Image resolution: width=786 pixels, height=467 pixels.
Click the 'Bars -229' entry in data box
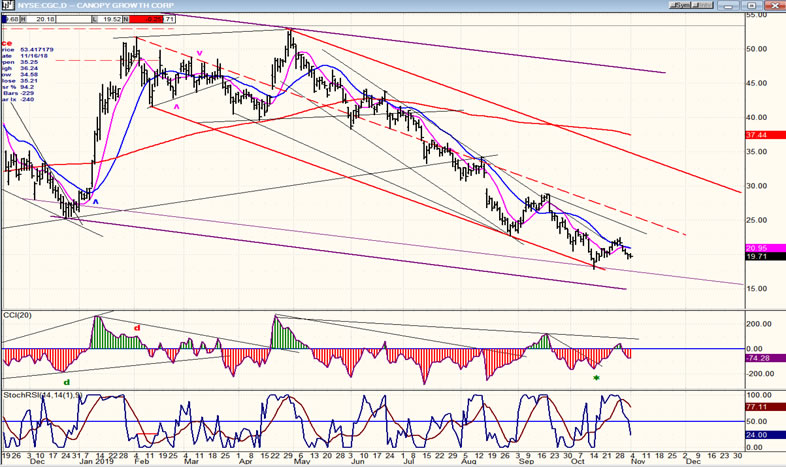click(x=18, y=93)
